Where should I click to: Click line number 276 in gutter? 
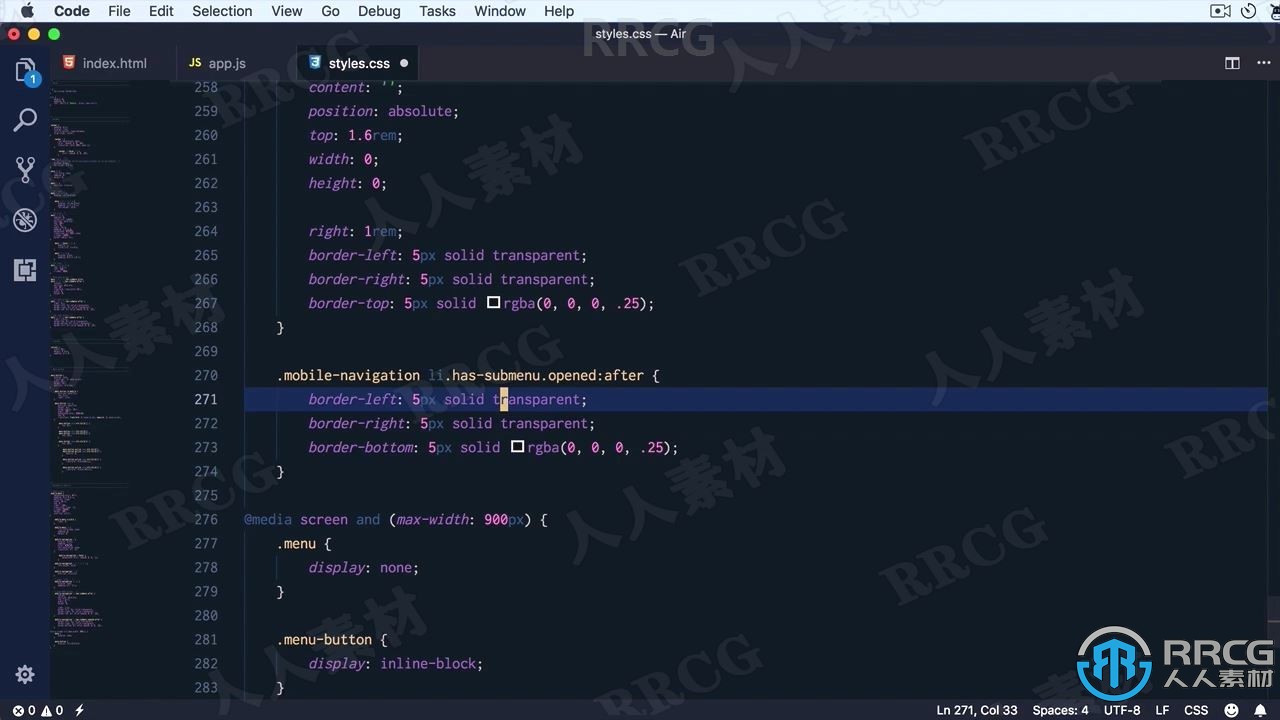pyautogui.click(x=205, y=519)
